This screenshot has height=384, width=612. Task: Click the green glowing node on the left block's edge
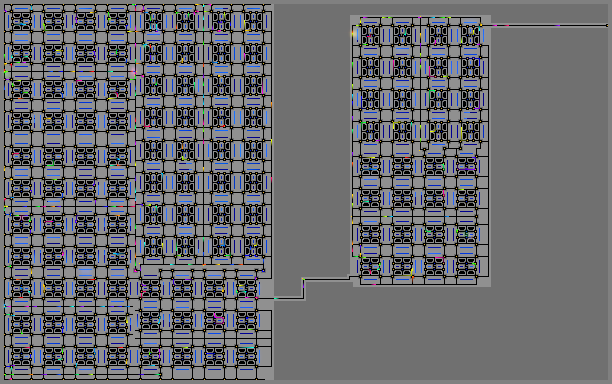pos(5,72)
